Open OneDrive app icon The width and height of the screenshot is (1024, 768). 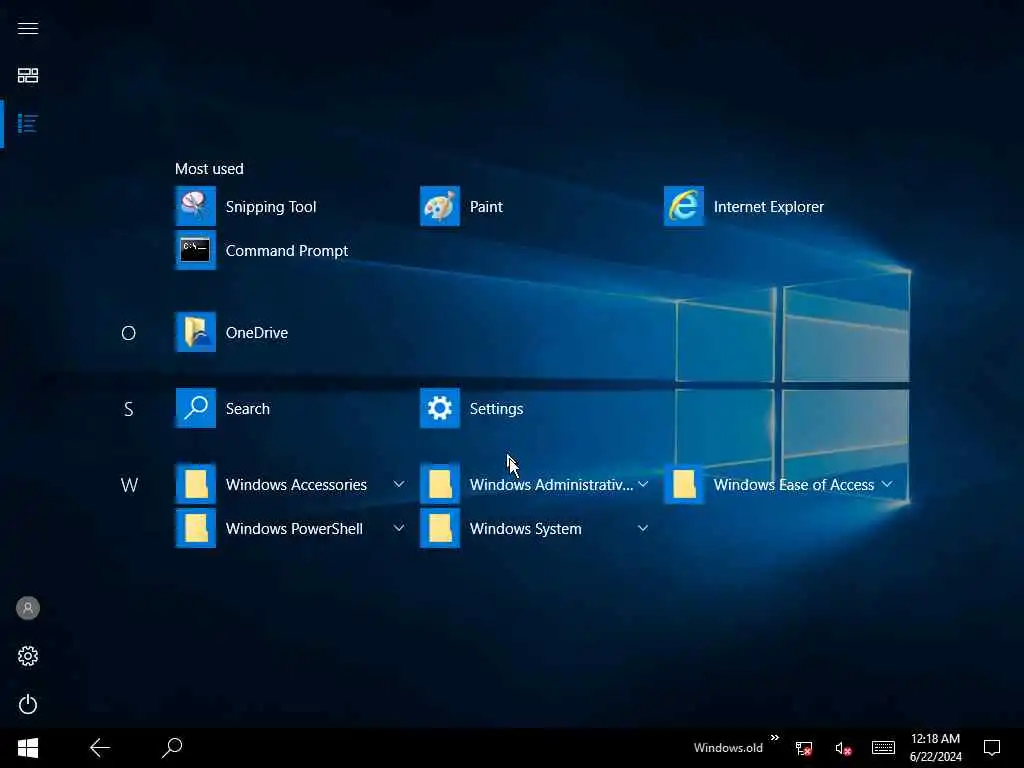[195, 332]
